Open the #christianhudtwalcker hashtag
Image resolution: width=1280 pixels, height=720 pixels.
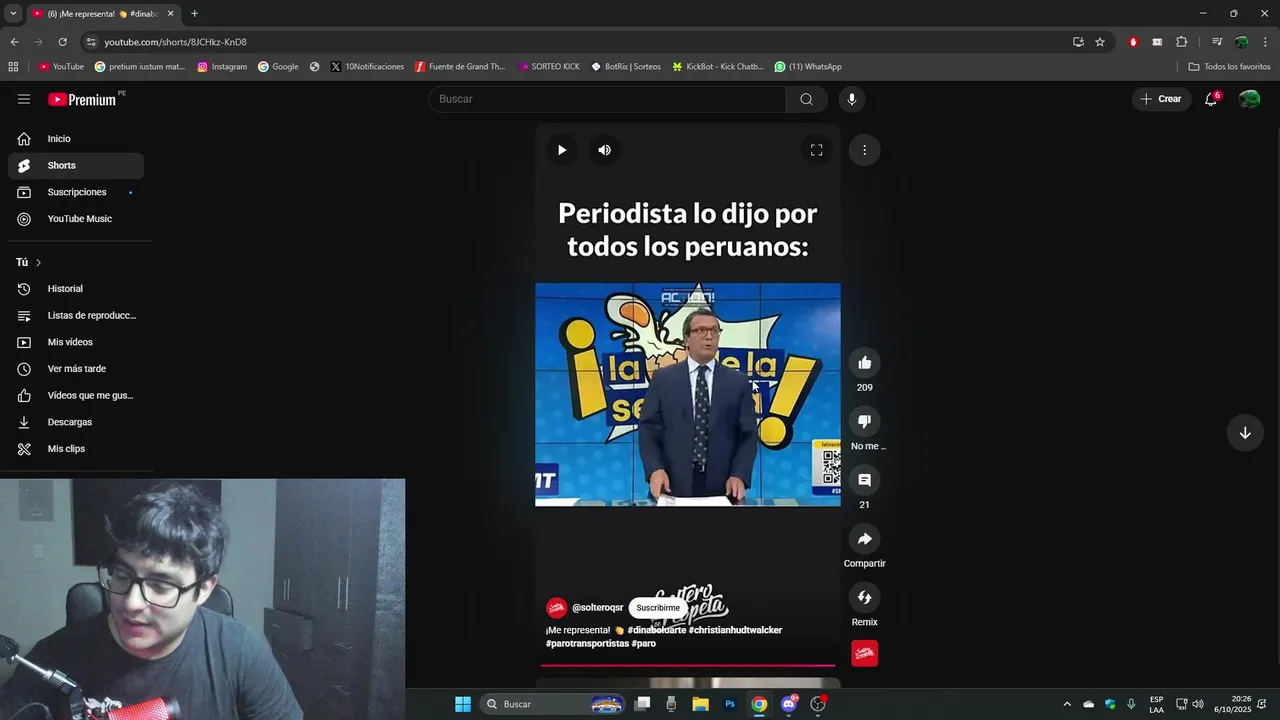[x=735, y=630]
